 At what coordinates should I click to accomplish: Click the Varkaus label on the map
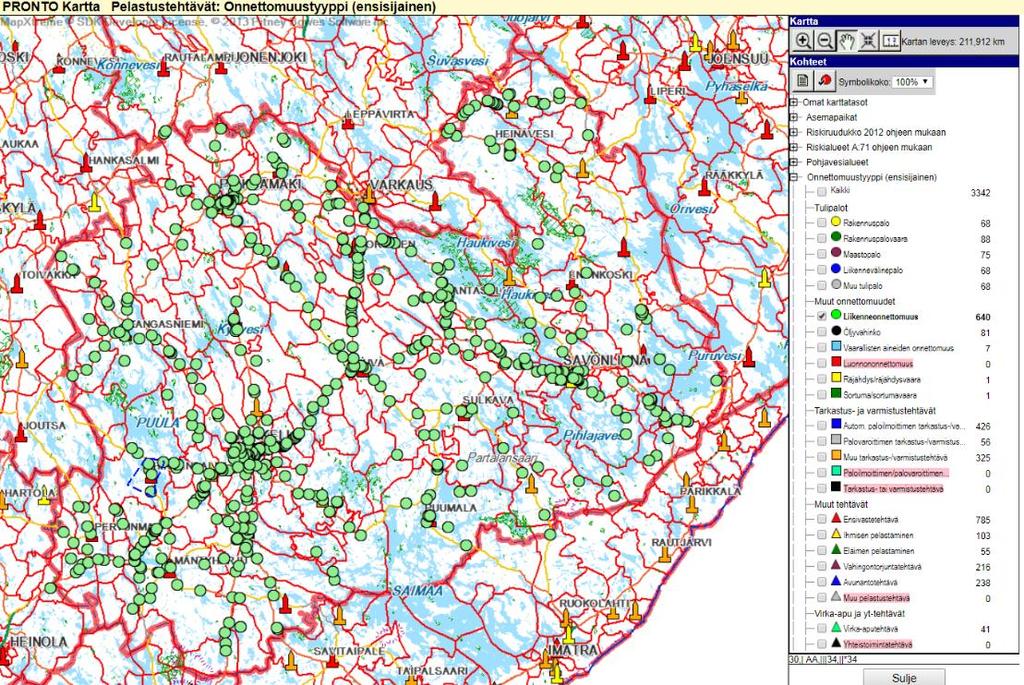click(401, 185)
